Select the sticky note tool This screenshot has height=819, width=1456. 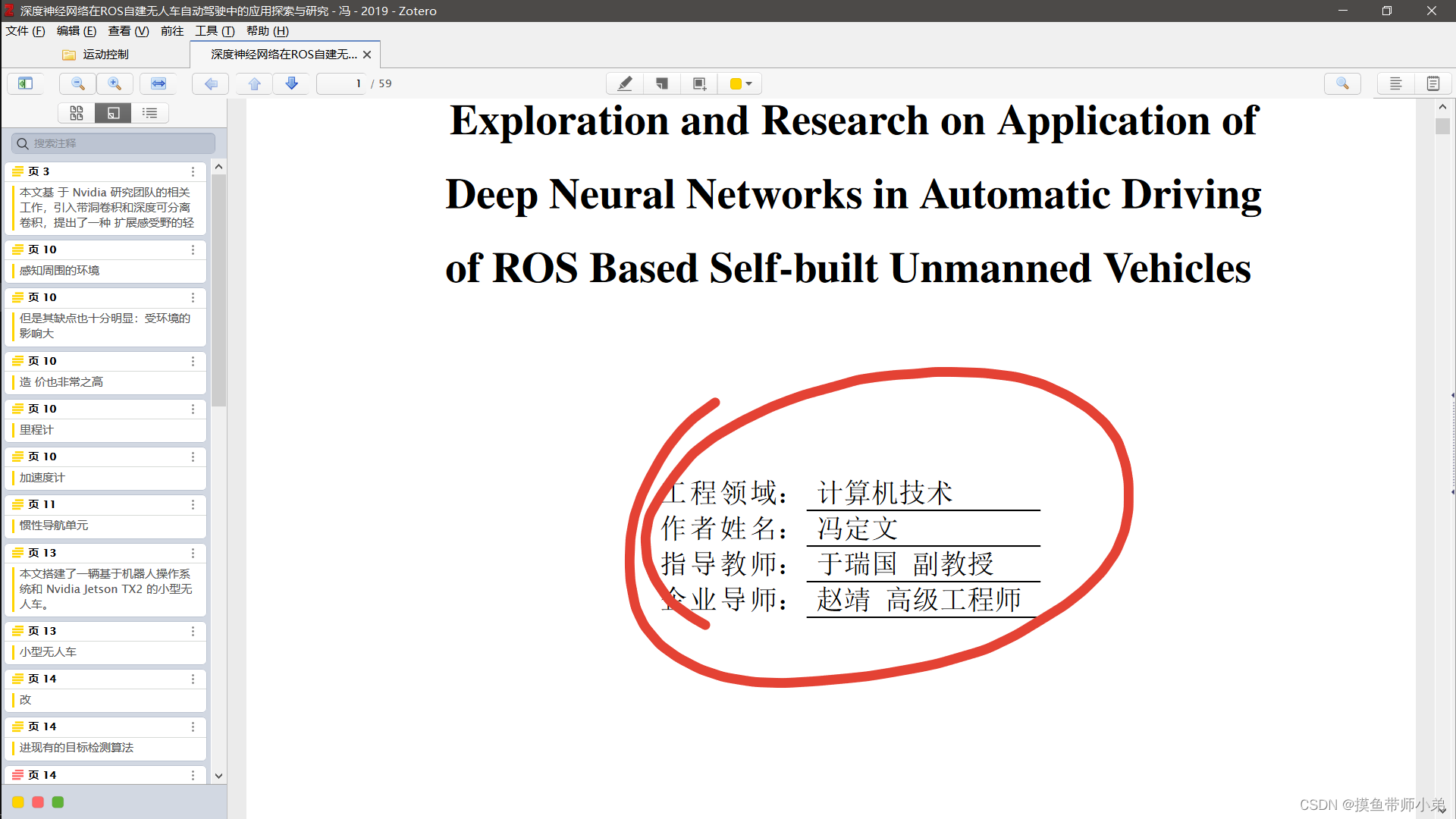click(x=662, y=83)
